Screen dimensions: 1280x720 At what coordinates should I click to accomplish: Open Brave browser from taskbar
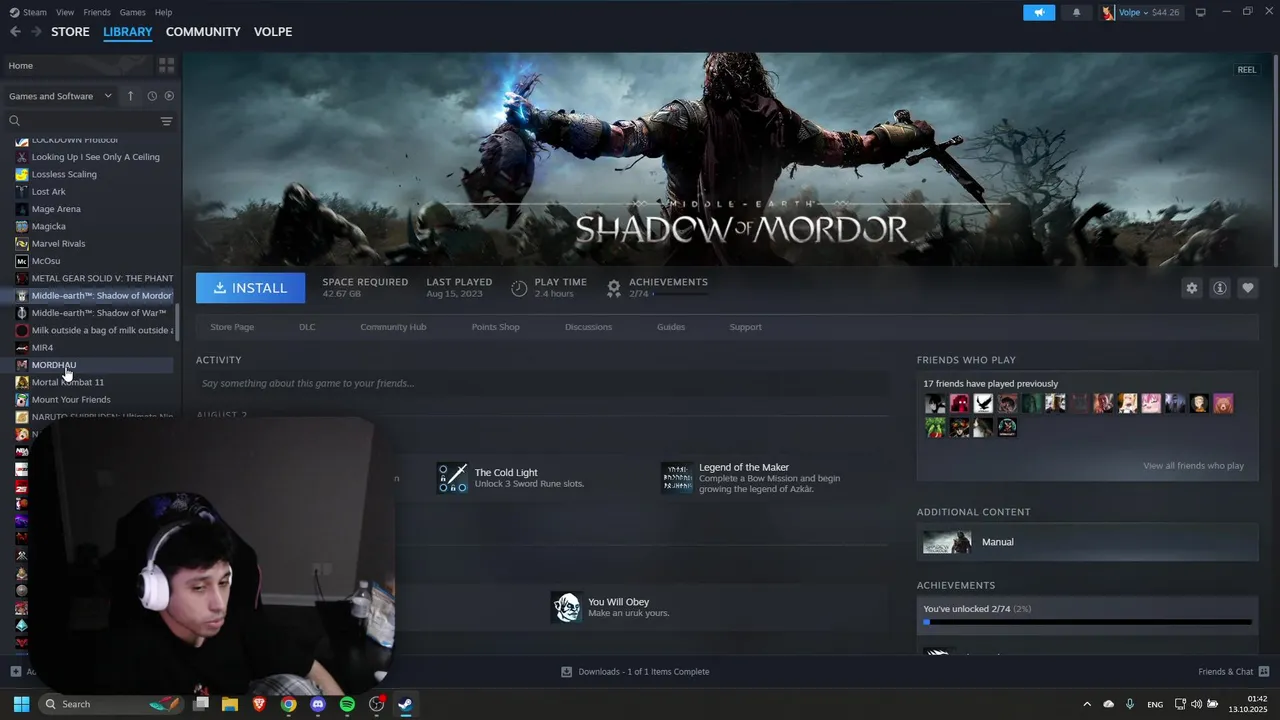pyautogui.click(x=259, y=704)
